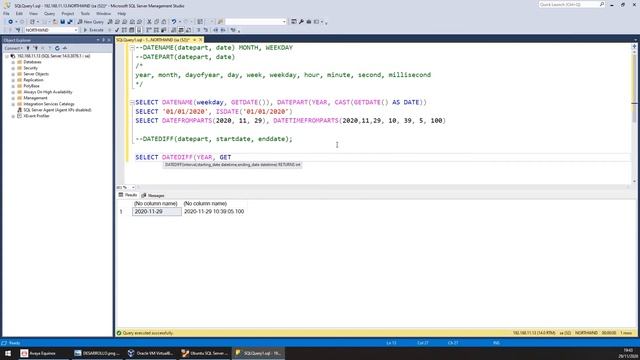Open the Help menu
The width and height of the screenshot is (640, 360).
point(122,13)
